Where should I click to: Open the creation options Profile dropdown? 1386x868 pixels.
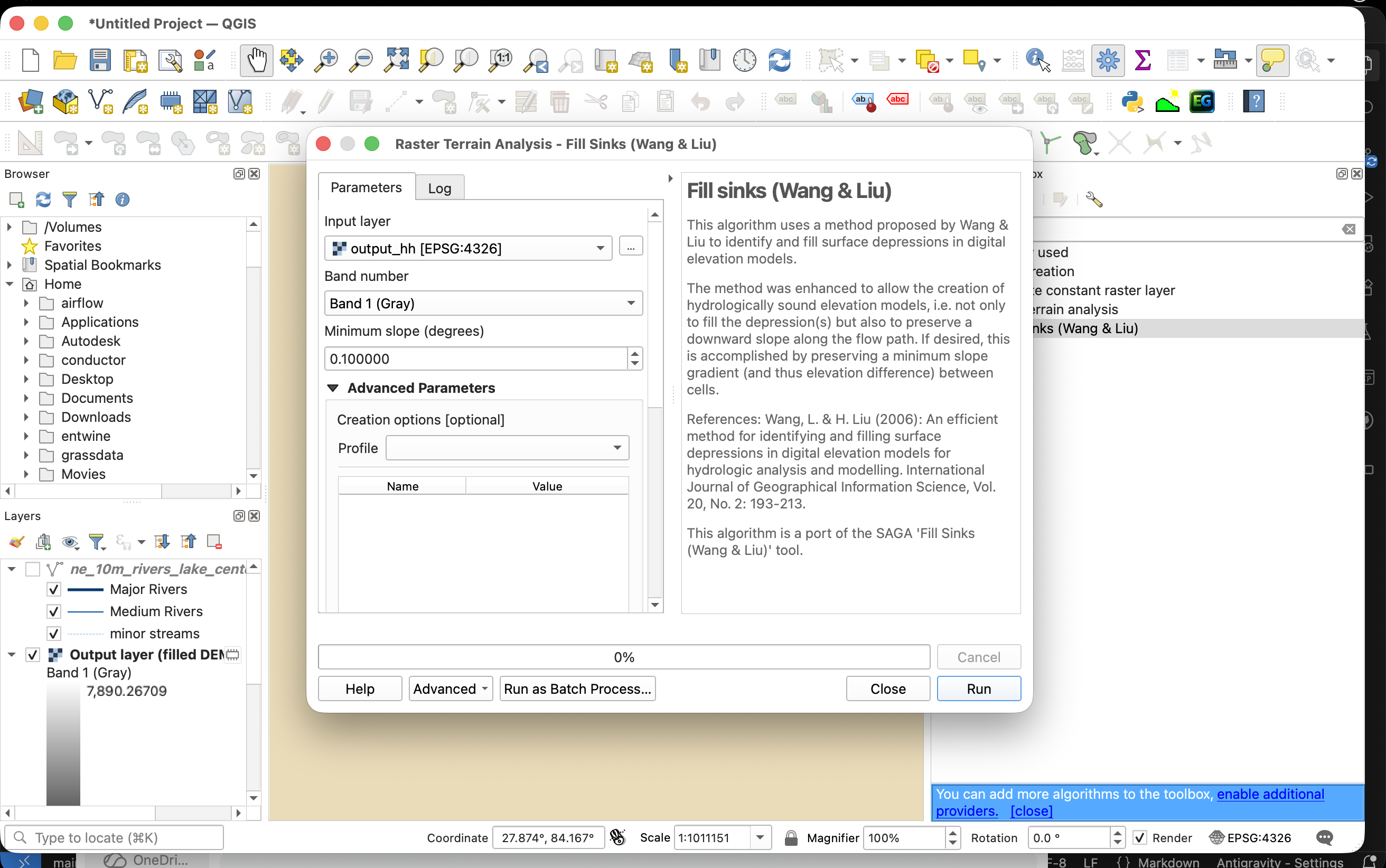(508, 448)
